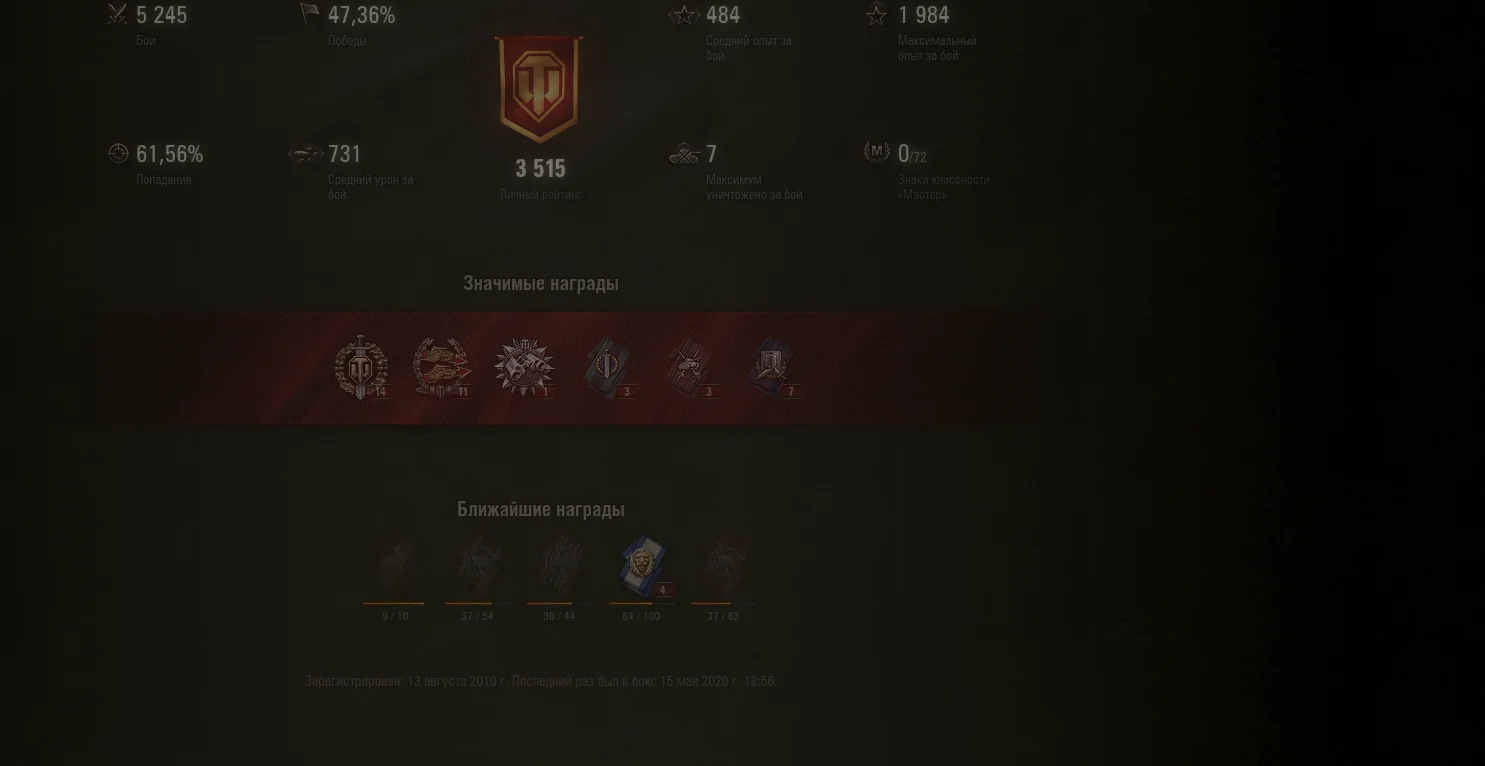The height and width of the screenshot is (766, 1485).
Task: Click the sword-and-wreath medal with count 14
Action: 360,367
